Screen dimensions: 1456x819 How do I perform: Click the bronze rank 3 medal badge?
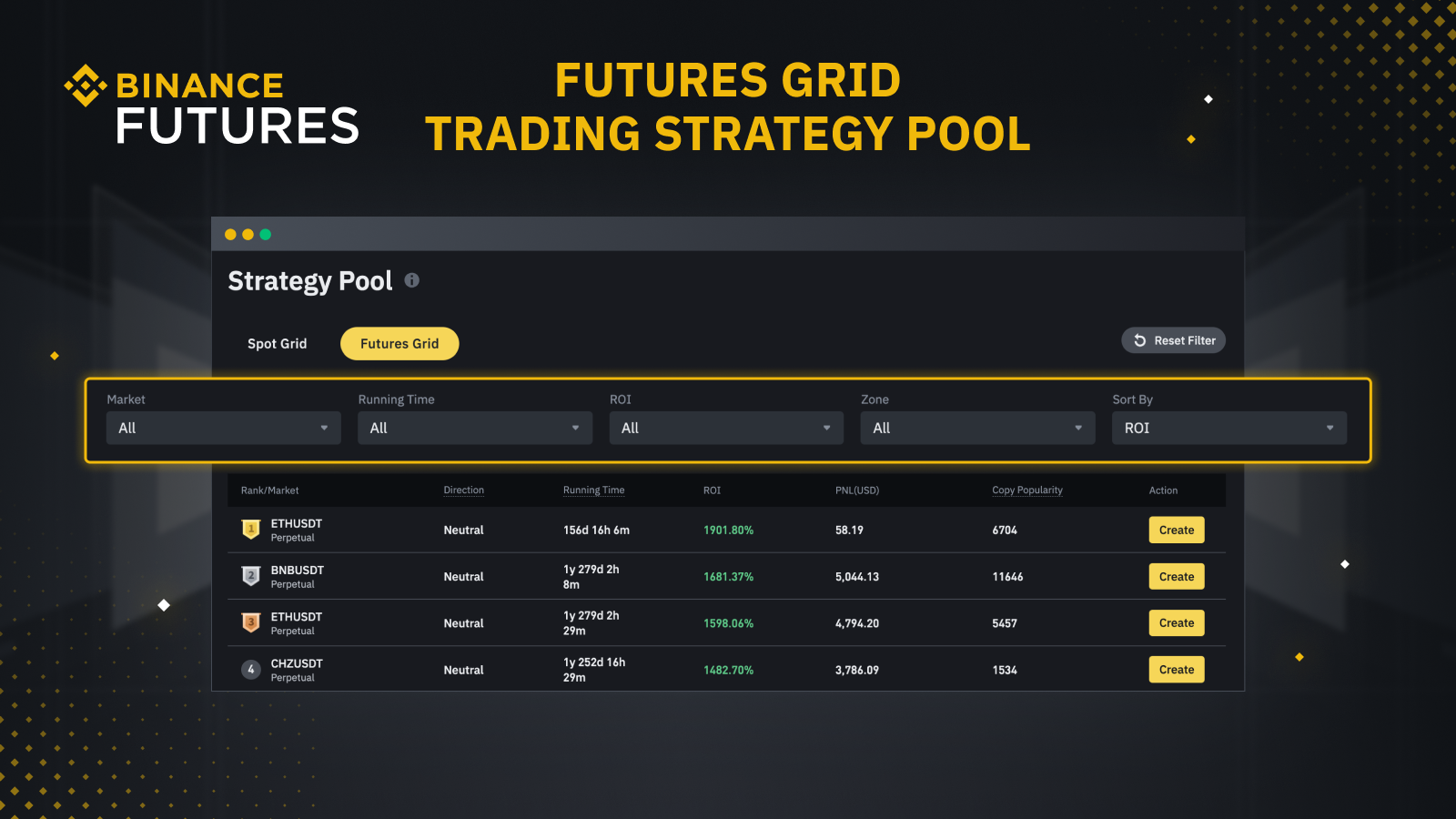click(x=251, y=622)
